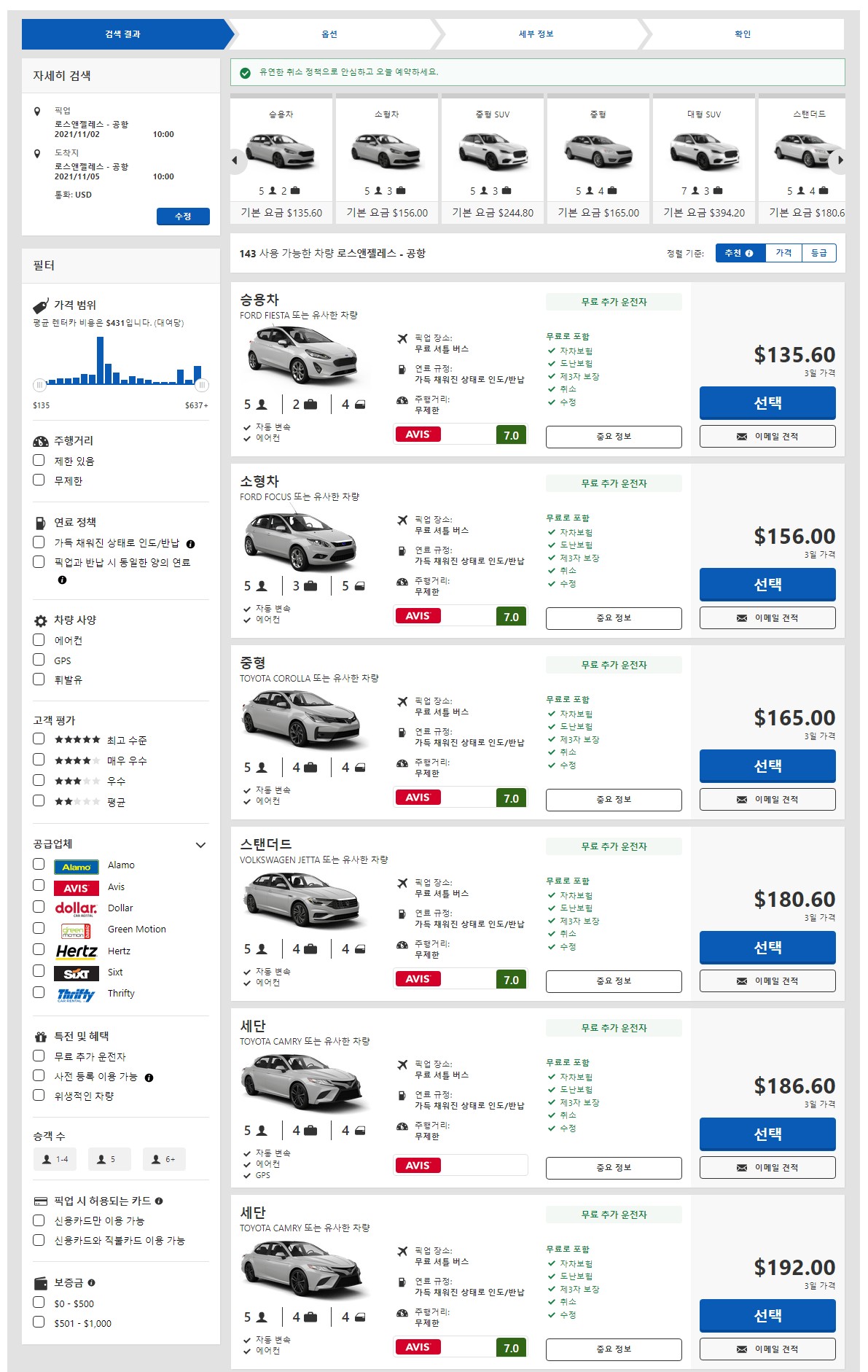Tick the Hertz supplier checkbox
The height and width of the screenshot is (1372, 868).
click(39, 950)
